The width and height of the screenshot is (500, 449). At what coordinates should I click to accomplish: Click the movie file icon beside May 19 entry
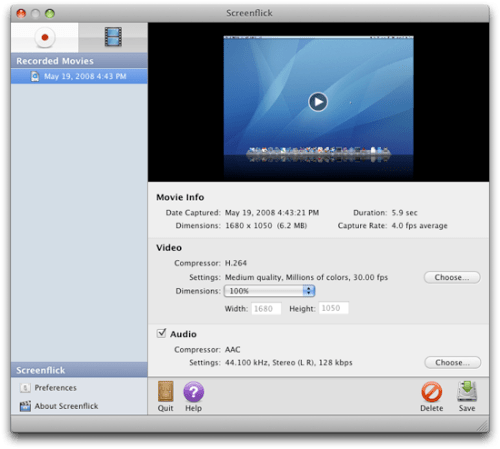coord(35,76)
